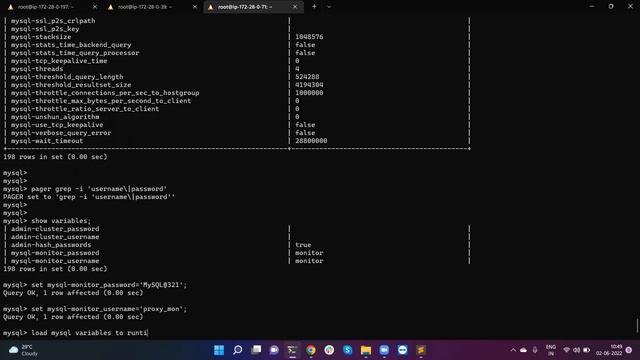Click the show variables; command line
Image resolution: width=640 pixels, height=360 pixels.
pyautogui.click(x=47, y=221)
